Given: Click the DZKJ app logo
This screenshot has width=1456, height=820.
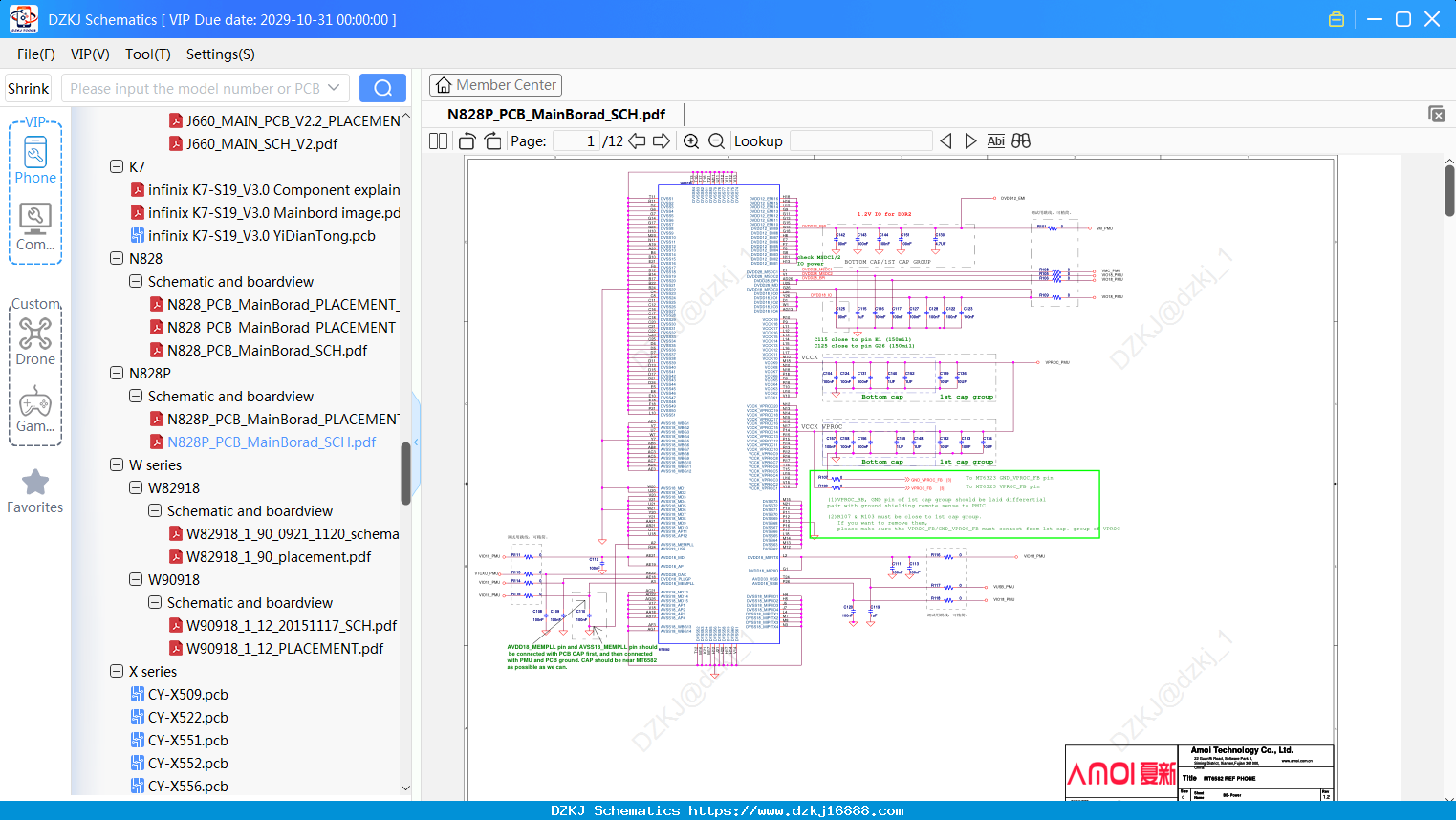Looking at the screenshot, I should [x=23, y=19].
